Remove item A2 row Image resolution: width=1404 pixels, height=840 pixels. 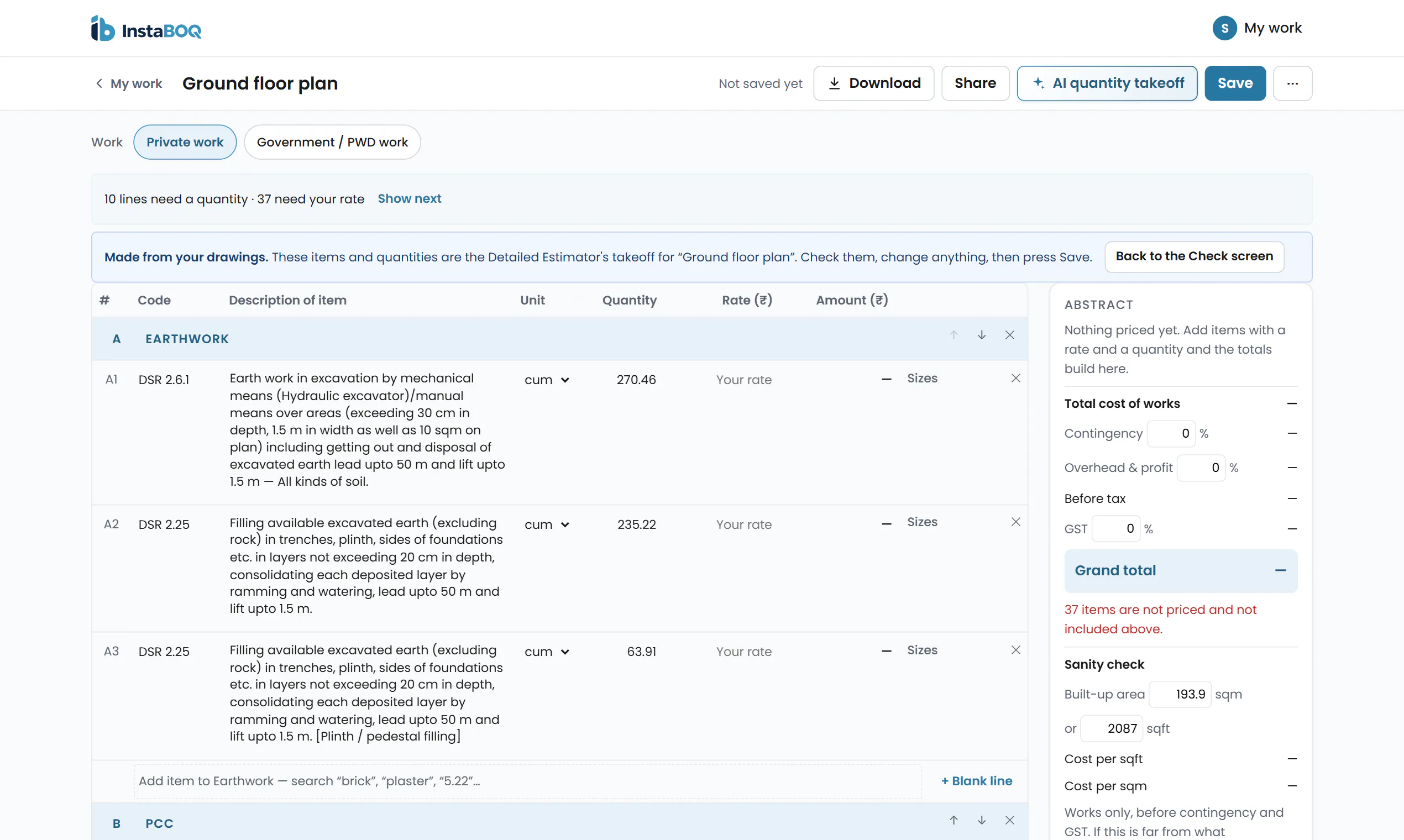(x=1015, y=522)
